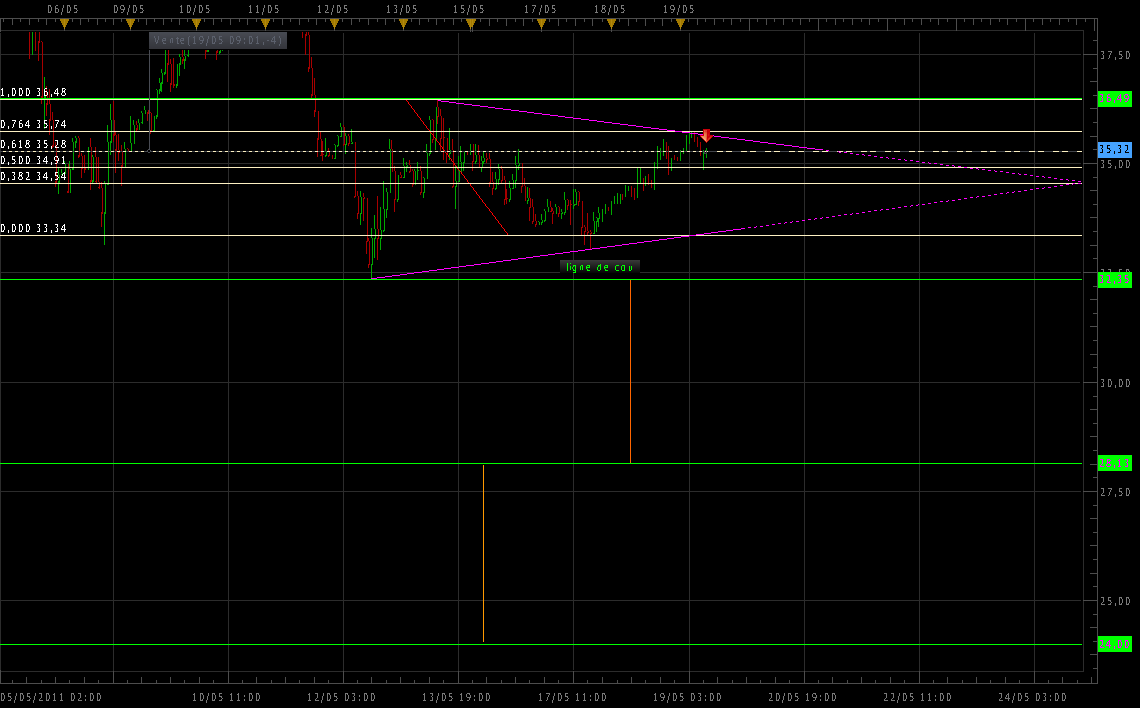Select the orange vertical target line

click(x=630, y=370)
